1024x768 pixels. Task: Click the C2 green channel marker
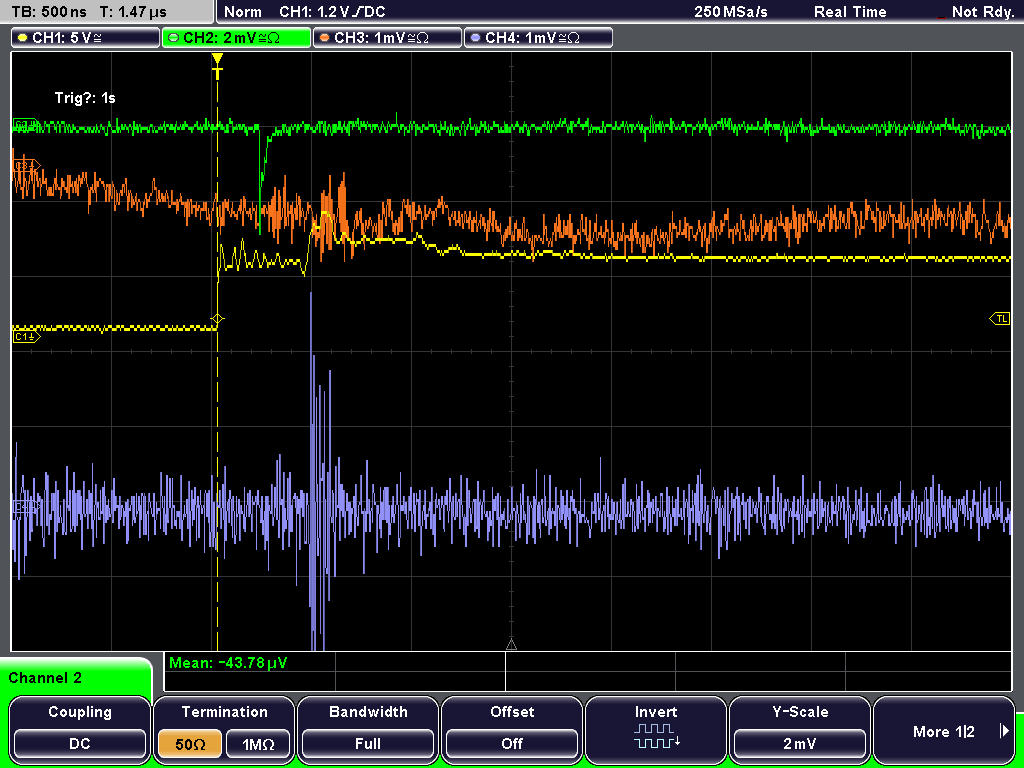[27, 124]
